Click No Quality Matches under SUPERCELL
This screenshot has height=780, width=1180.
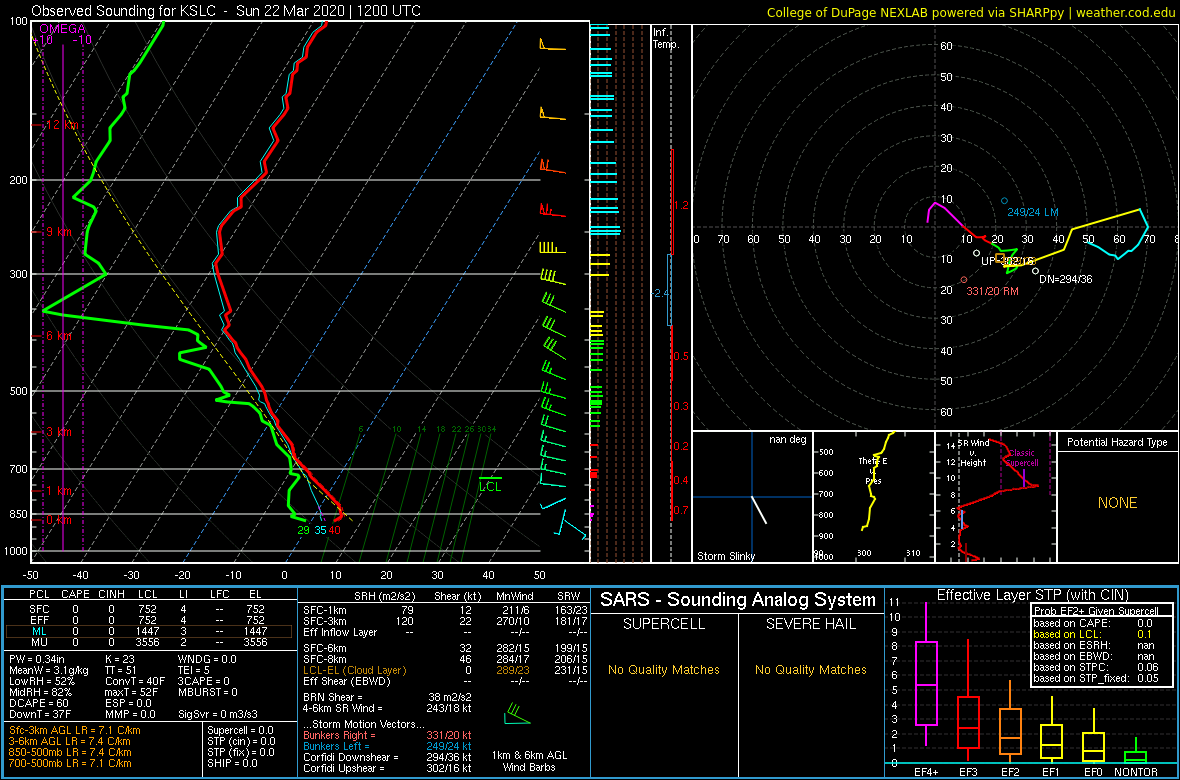click(665, 670)
